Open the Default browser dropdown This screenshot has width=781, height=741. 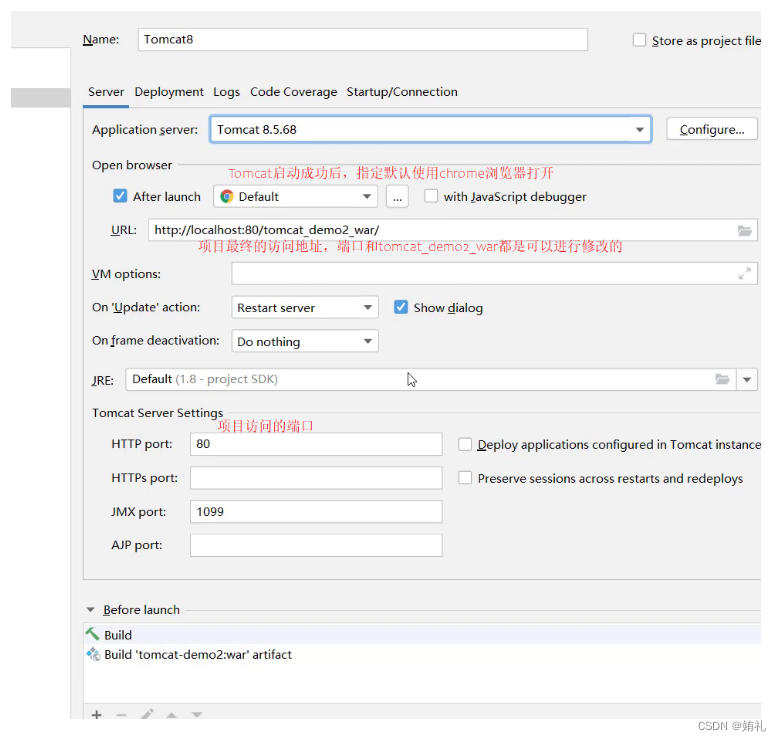coord(295,196)
